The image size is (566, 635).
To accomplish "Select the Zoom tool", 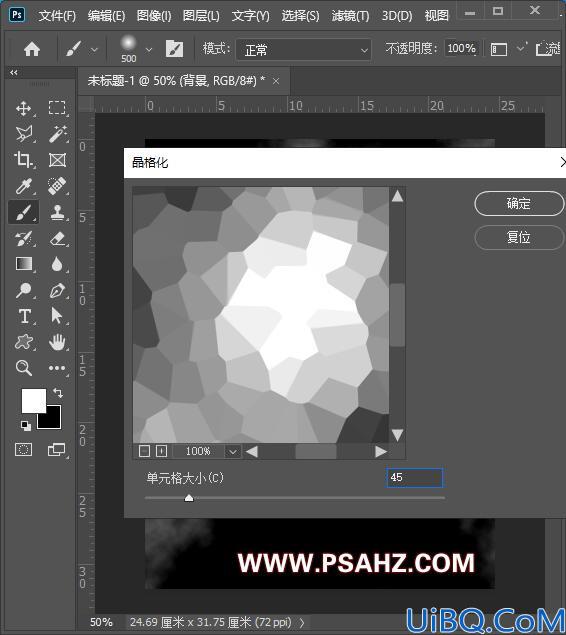I will tap(23, 368).
